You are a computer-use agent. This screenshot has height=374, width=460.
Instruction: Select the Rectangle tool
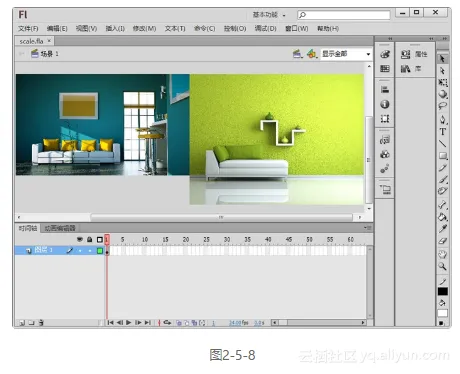click(x=442, y=156)
